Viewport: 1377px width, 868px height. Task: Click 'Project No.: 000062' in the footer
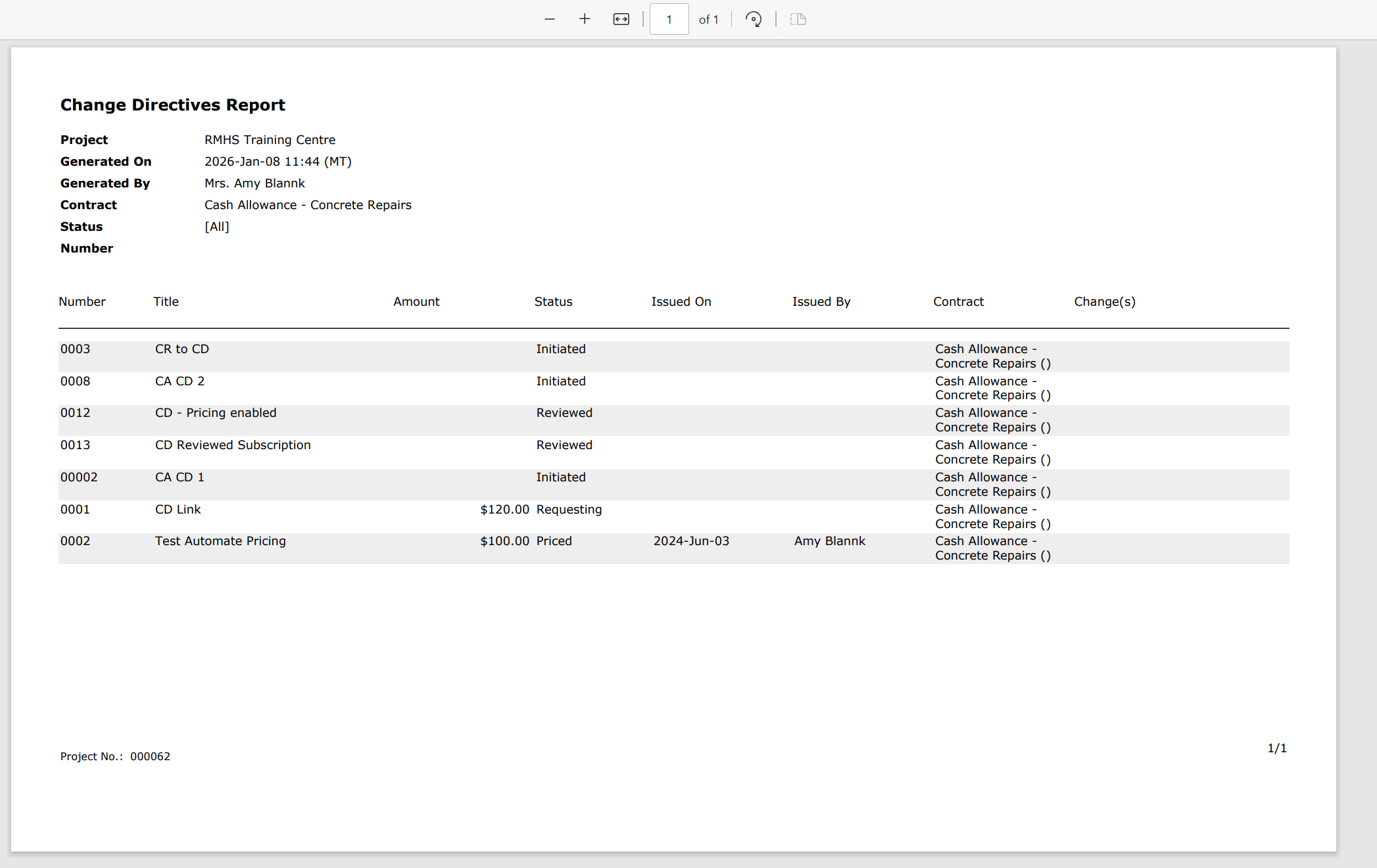pos(115,756)
